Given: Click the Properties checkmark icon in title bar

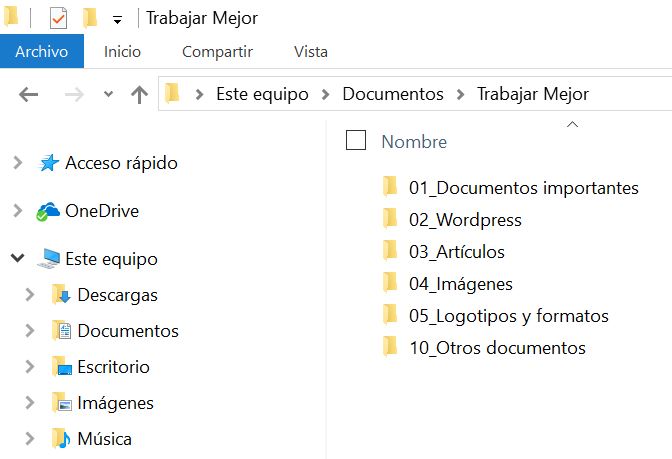Looking at the screenshot, I should click(x=58, y=18).
